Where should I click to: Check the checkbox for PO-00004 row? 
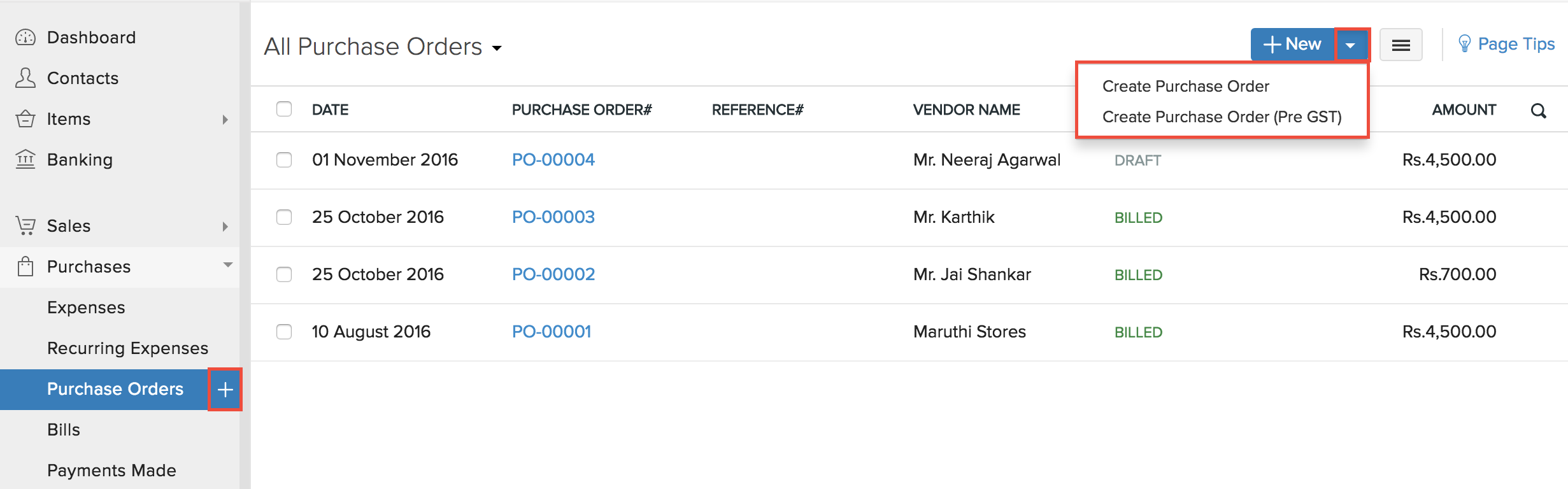point(284,160)
